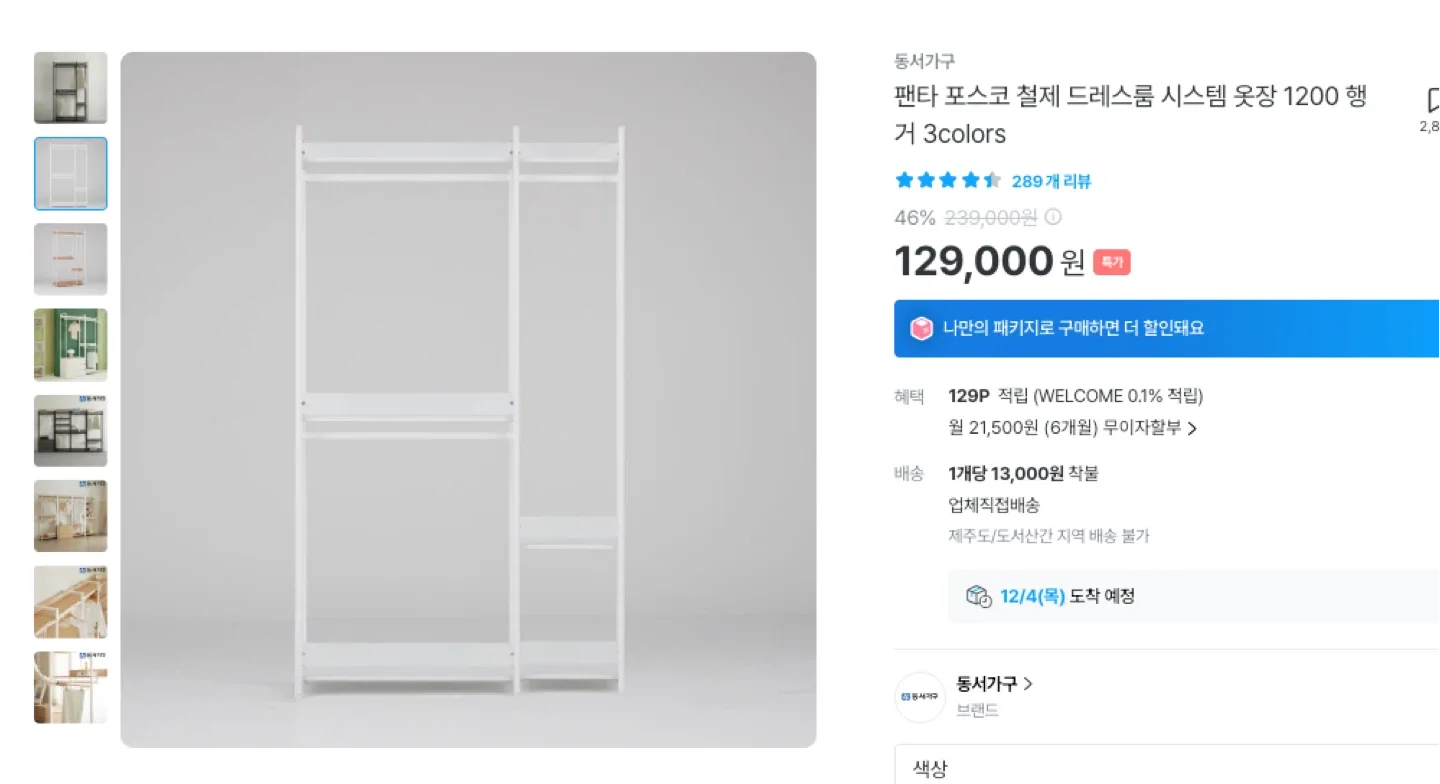
Task: Select the green wall room thumbnail
Action: pyautogui.click(x=70, y=345)
